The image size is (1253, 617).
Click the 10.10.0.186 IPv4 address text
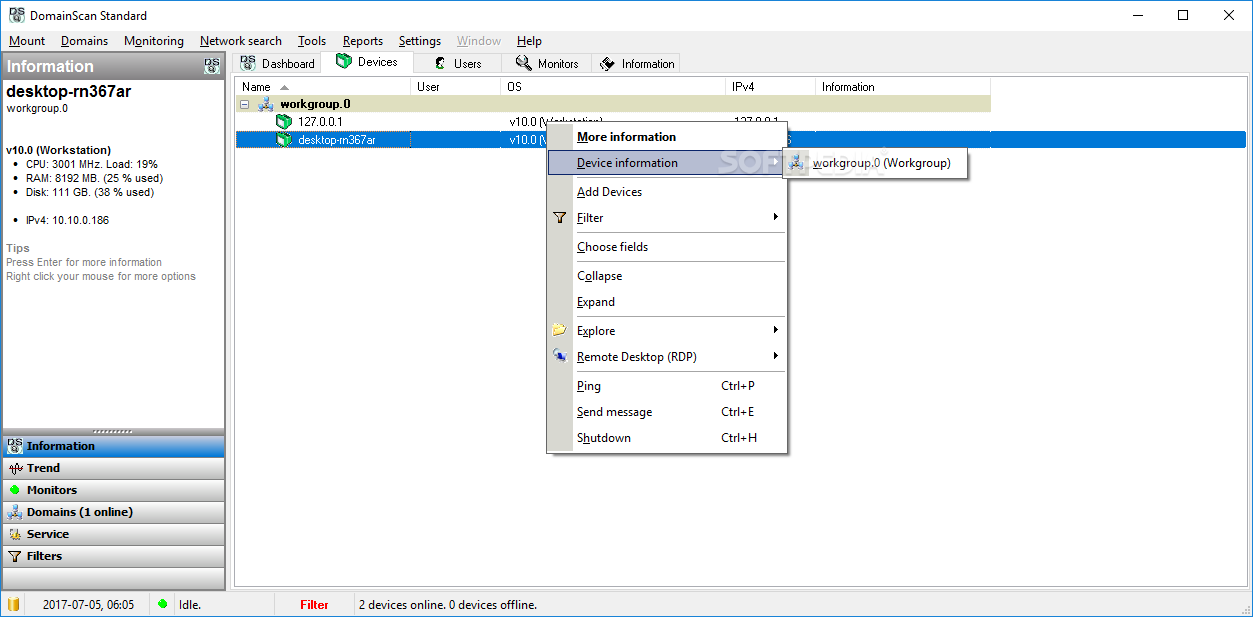(81, 220)
